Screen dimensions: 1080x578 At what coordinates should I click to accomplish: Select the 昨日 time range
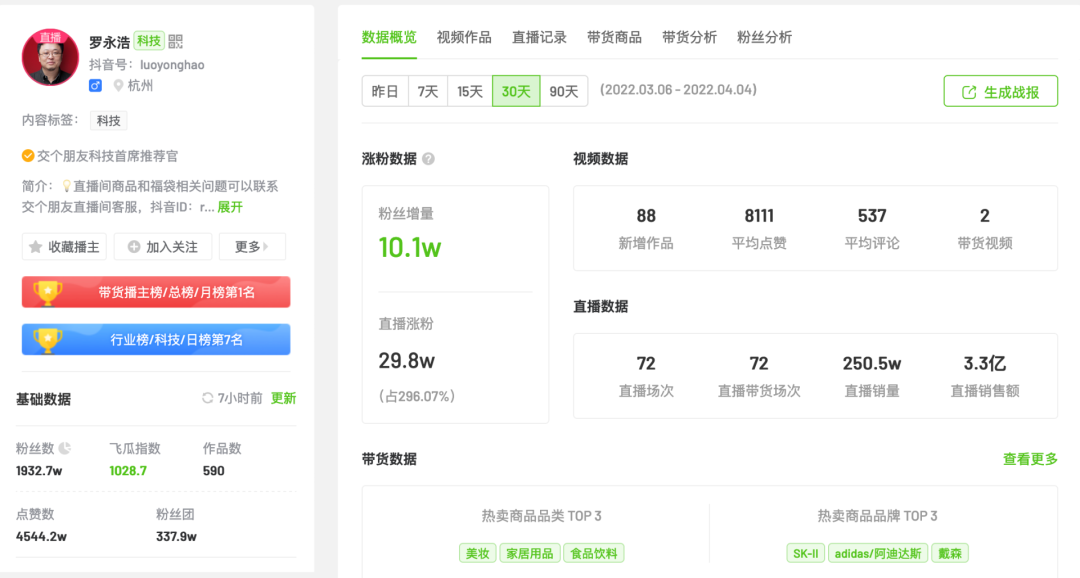(385, 91)
